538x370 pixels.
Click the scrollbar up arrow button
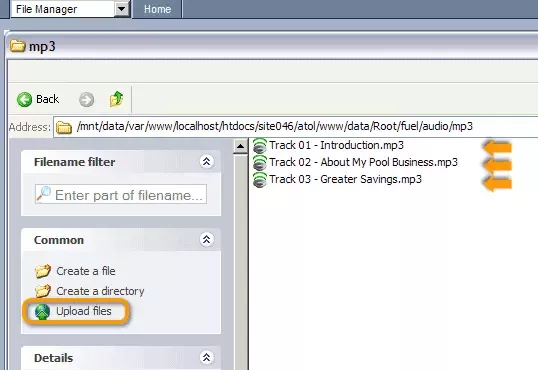click(x=241, y=147)
